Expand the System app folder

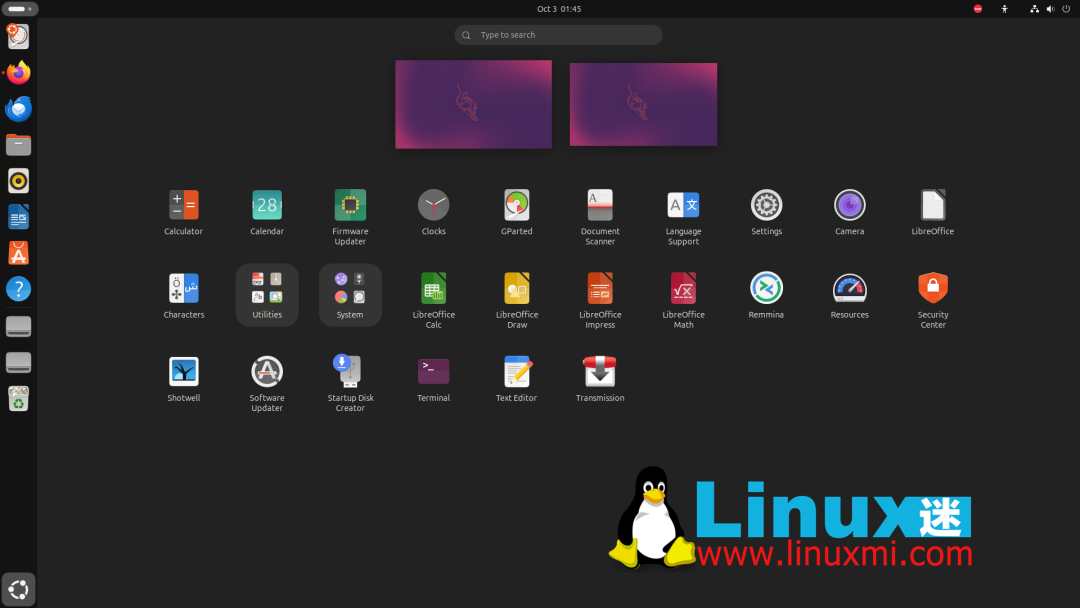point(350,295)
